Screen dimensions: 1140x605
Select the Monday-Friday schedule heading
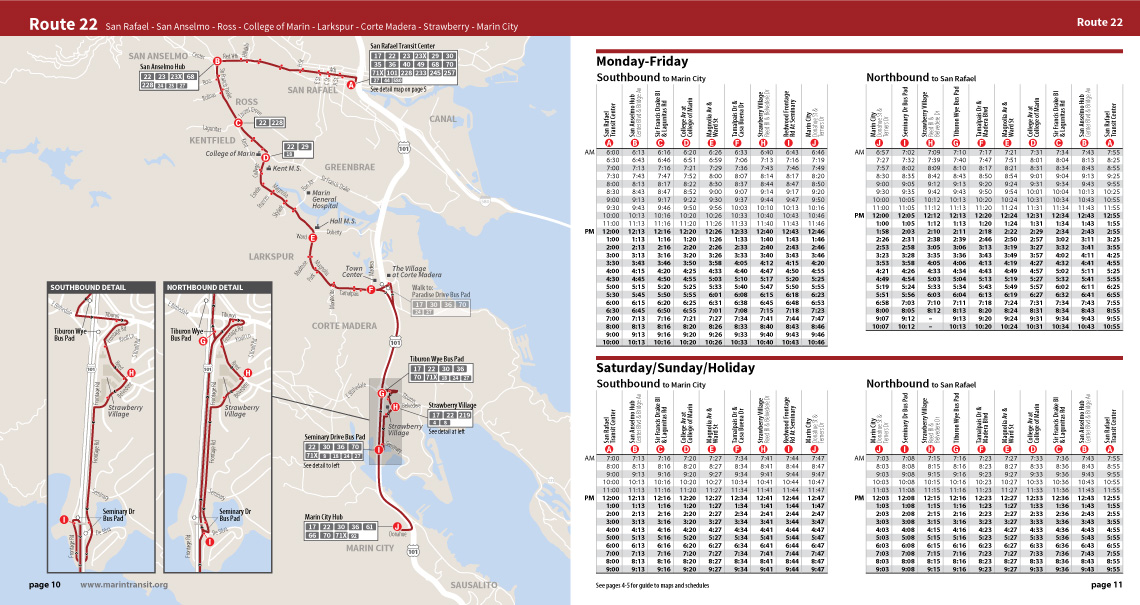pos(641,62)
